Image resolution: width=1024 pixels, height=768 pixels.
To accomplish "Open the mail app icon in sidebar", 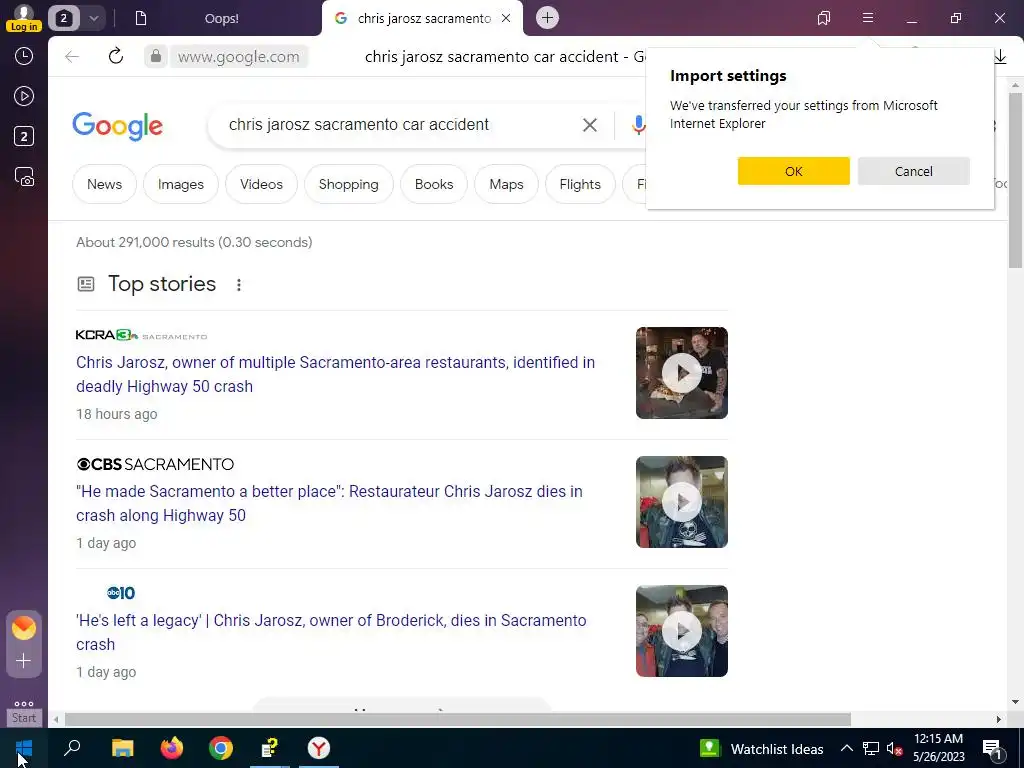I will [x=24, y=628].
